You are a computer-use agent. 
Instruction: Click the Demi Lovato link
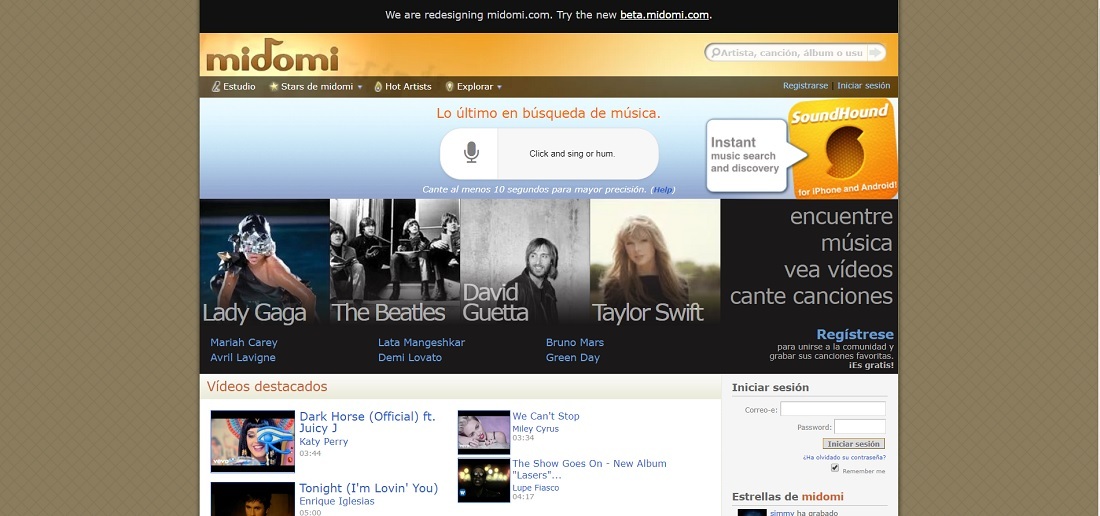410,358
